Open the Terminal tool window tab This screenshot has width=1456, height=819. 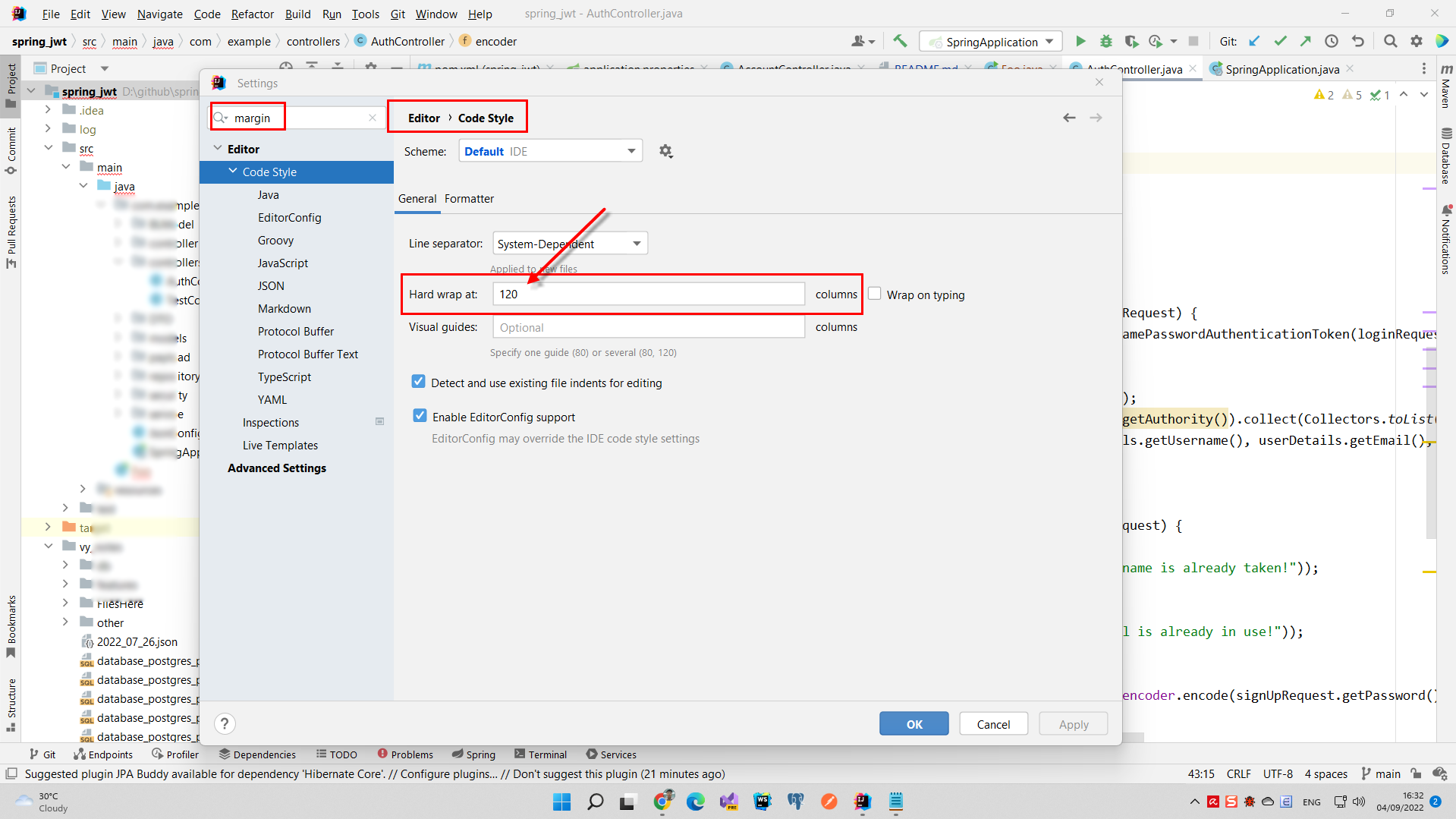[540, 754]
